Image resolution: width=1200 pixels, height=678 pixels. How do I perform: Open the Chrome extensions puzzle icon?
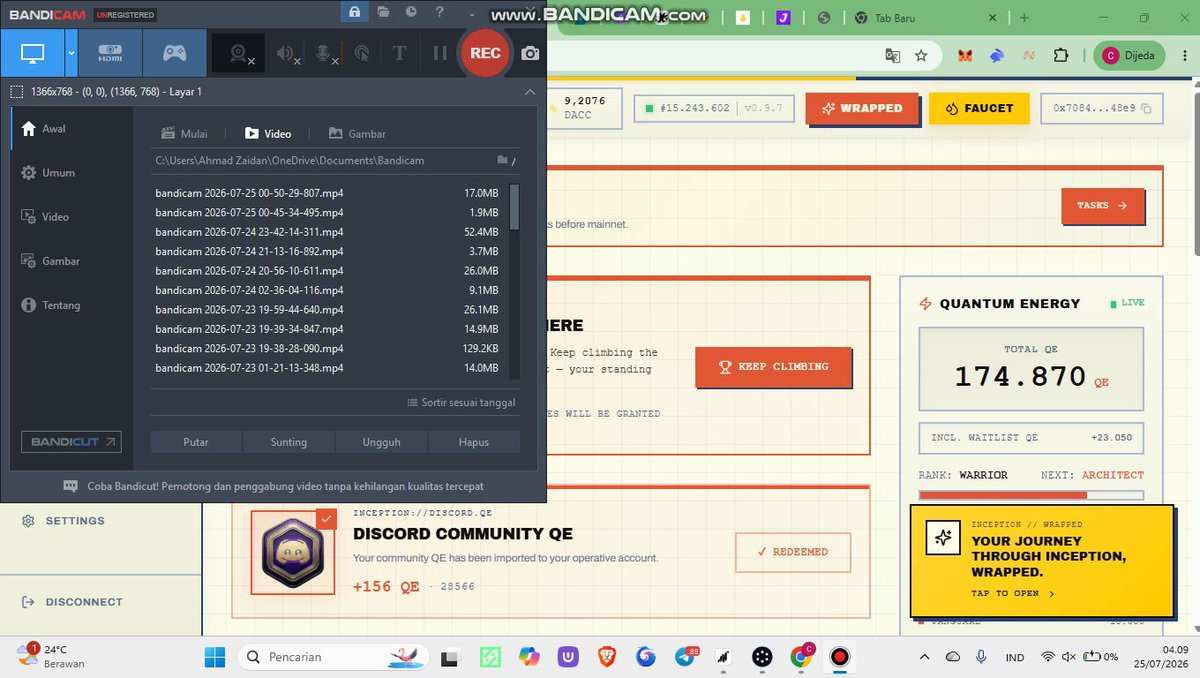[x=1062, y=56]
